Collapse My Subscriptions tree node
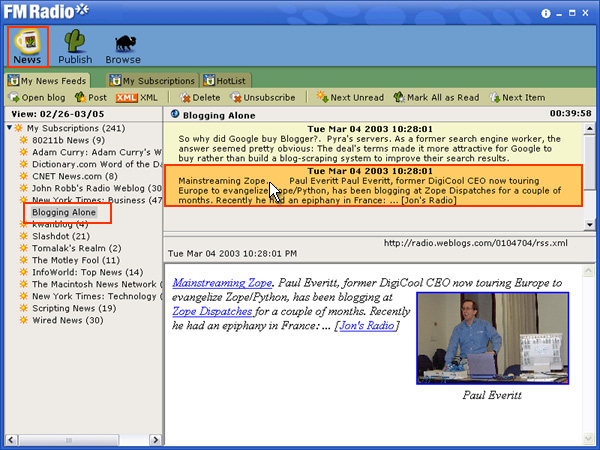Image resolution: width=600 pixels, height=450 pixels. tap(9, 128)
